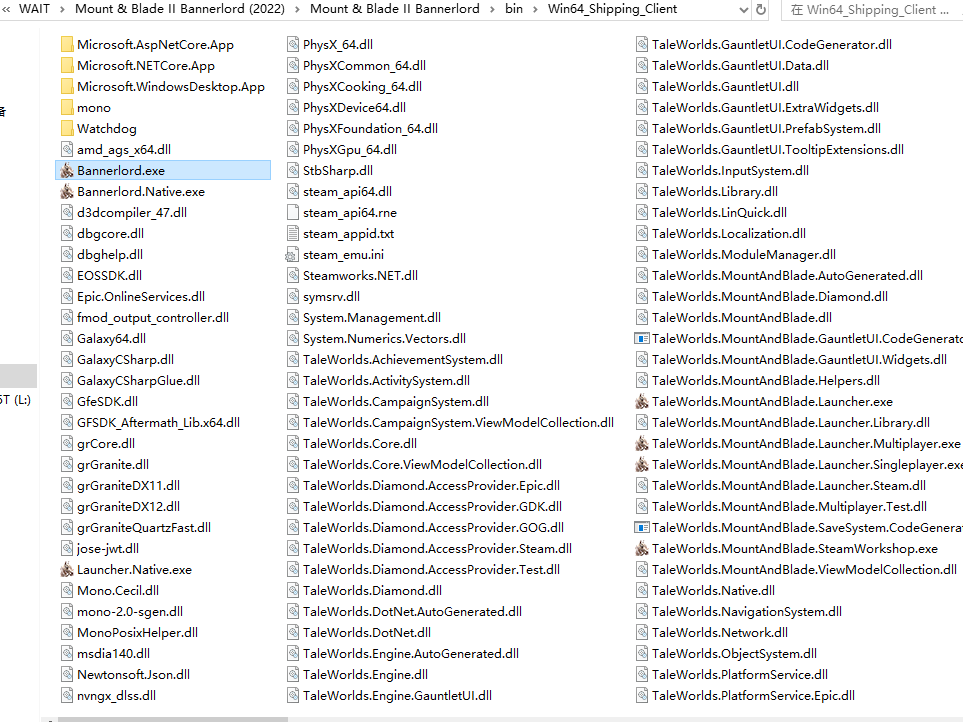
Task: Select nvngx_dlss.dll file name
Action: pyautogui.click(x=117, y=696)
